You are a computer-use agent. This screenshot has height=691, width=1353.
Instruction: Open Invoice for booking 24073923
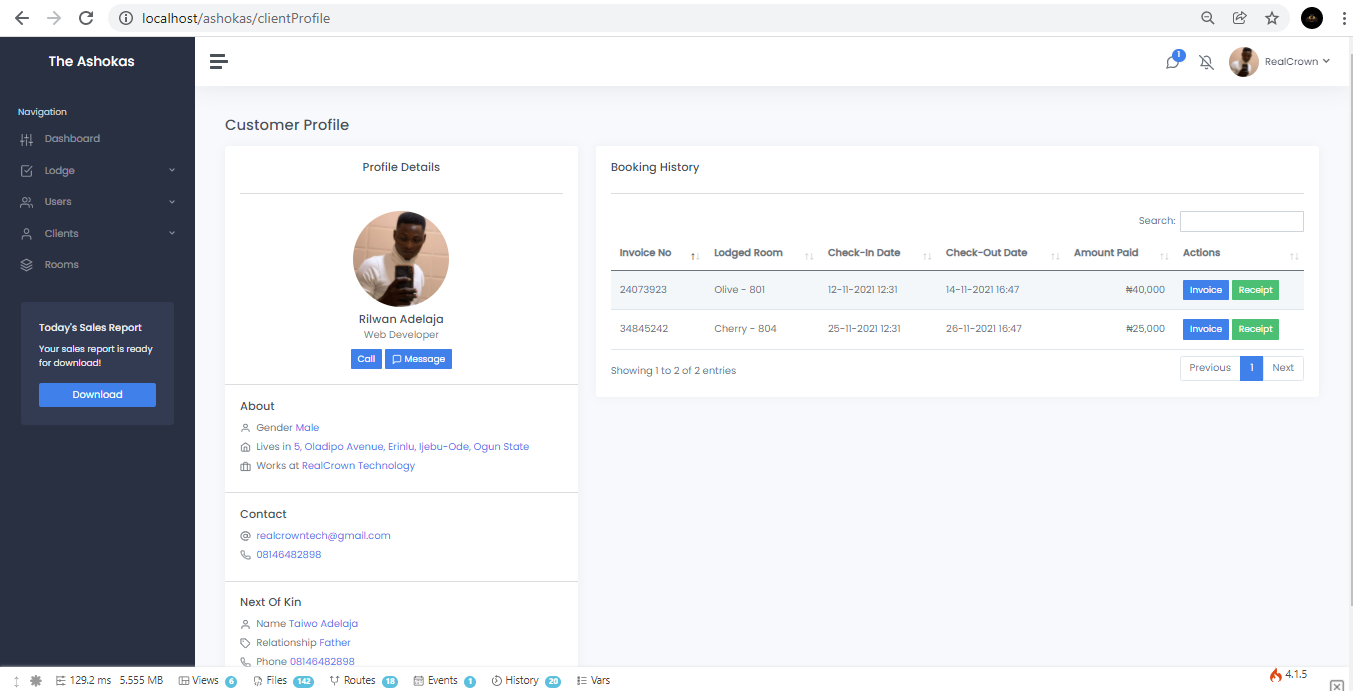point(1205,290)
